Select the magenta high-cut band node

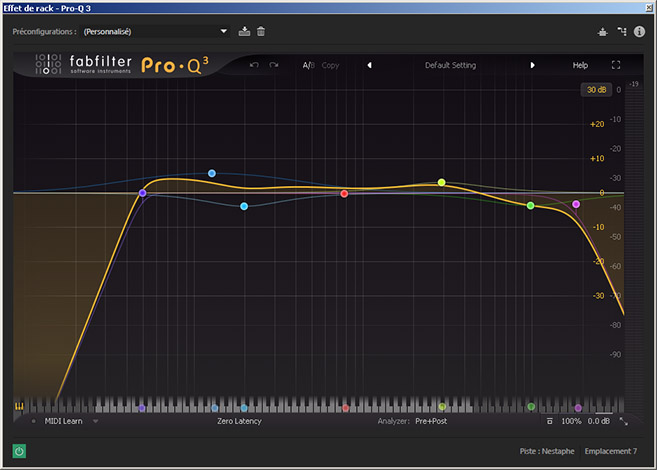(x=576, y=204)
